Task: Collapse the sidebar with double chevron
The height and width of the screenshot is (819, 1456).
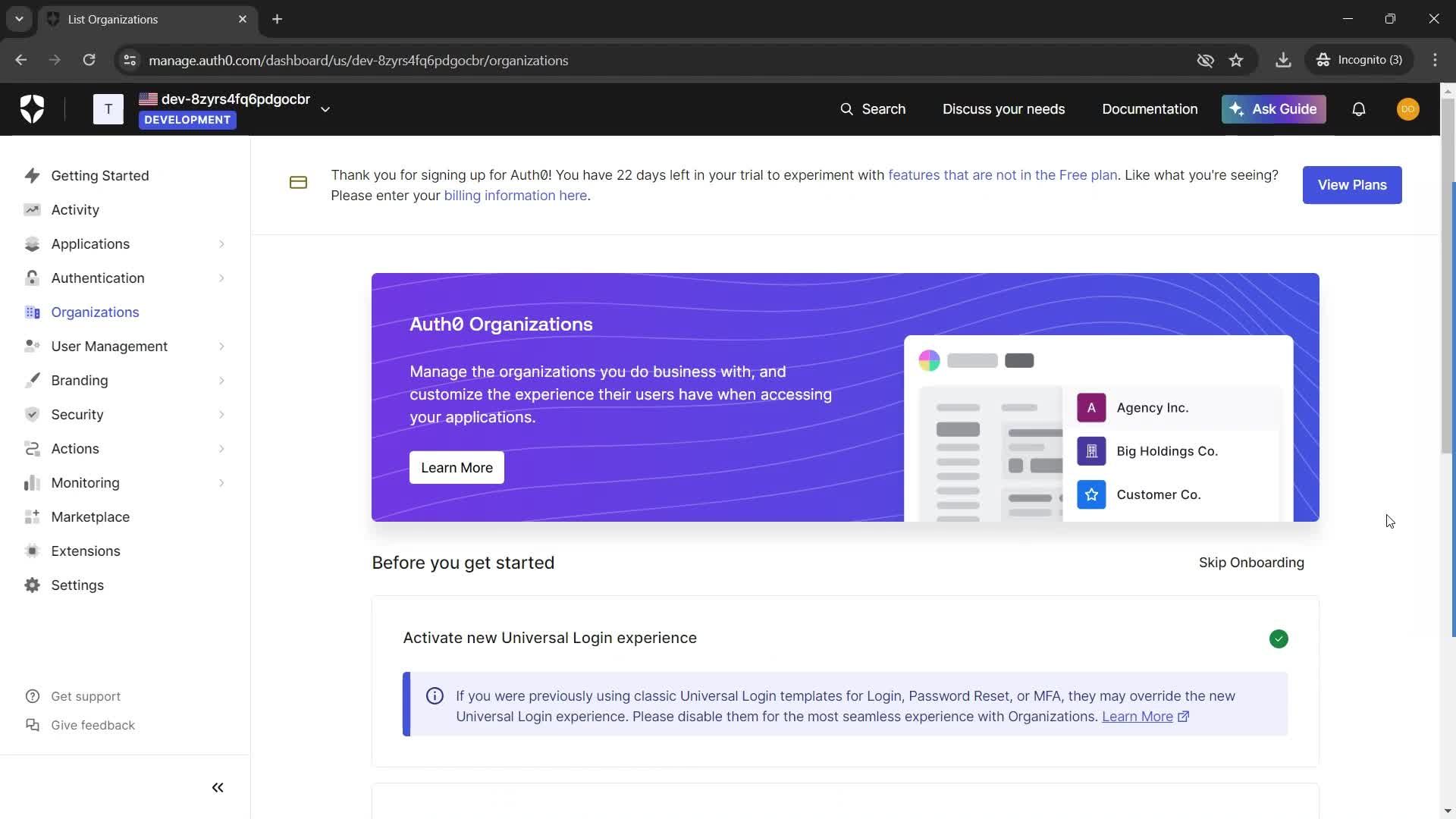Action: [218, 788]
